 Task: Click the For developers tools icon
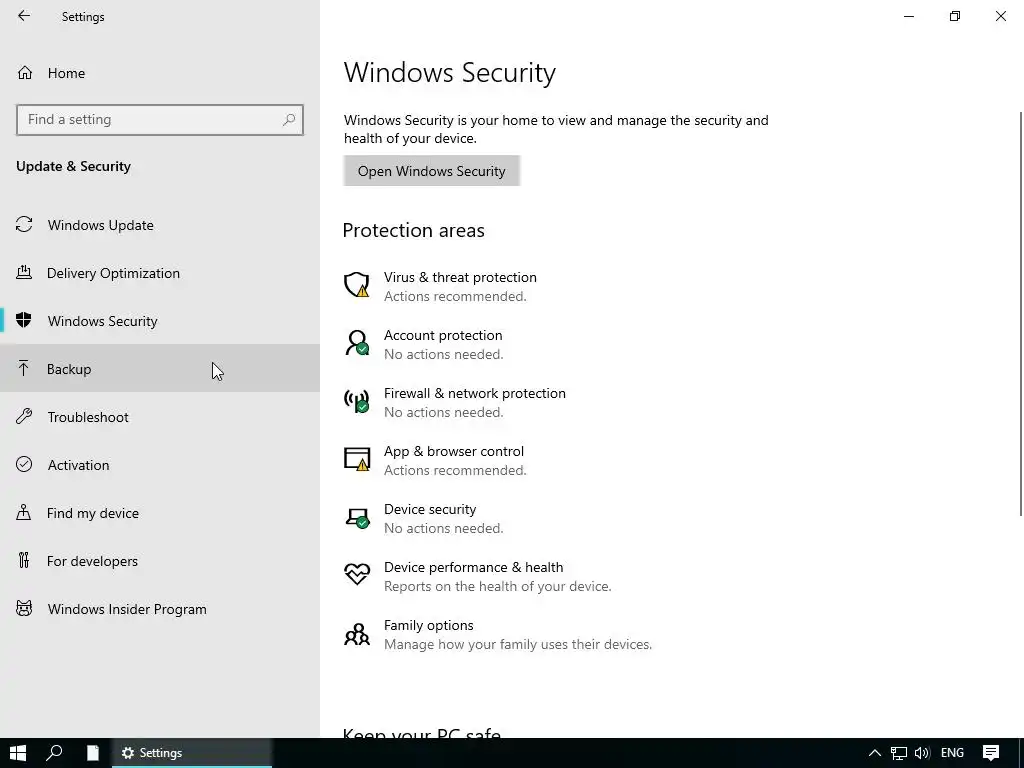[x=24, y=560]
